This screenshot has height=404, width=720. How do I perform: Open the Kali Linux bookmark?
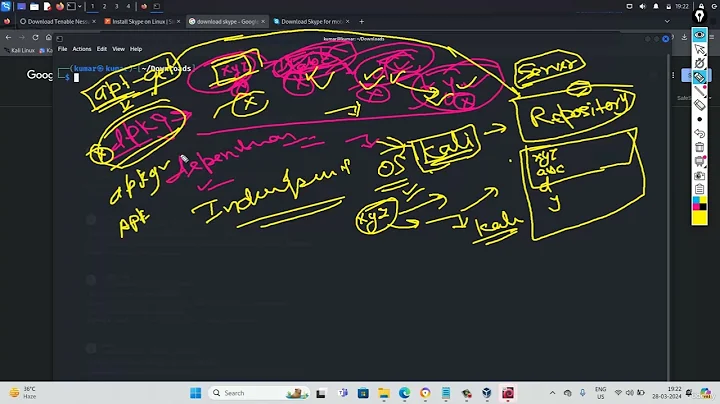pyautogui.click(x=19, y=50)
